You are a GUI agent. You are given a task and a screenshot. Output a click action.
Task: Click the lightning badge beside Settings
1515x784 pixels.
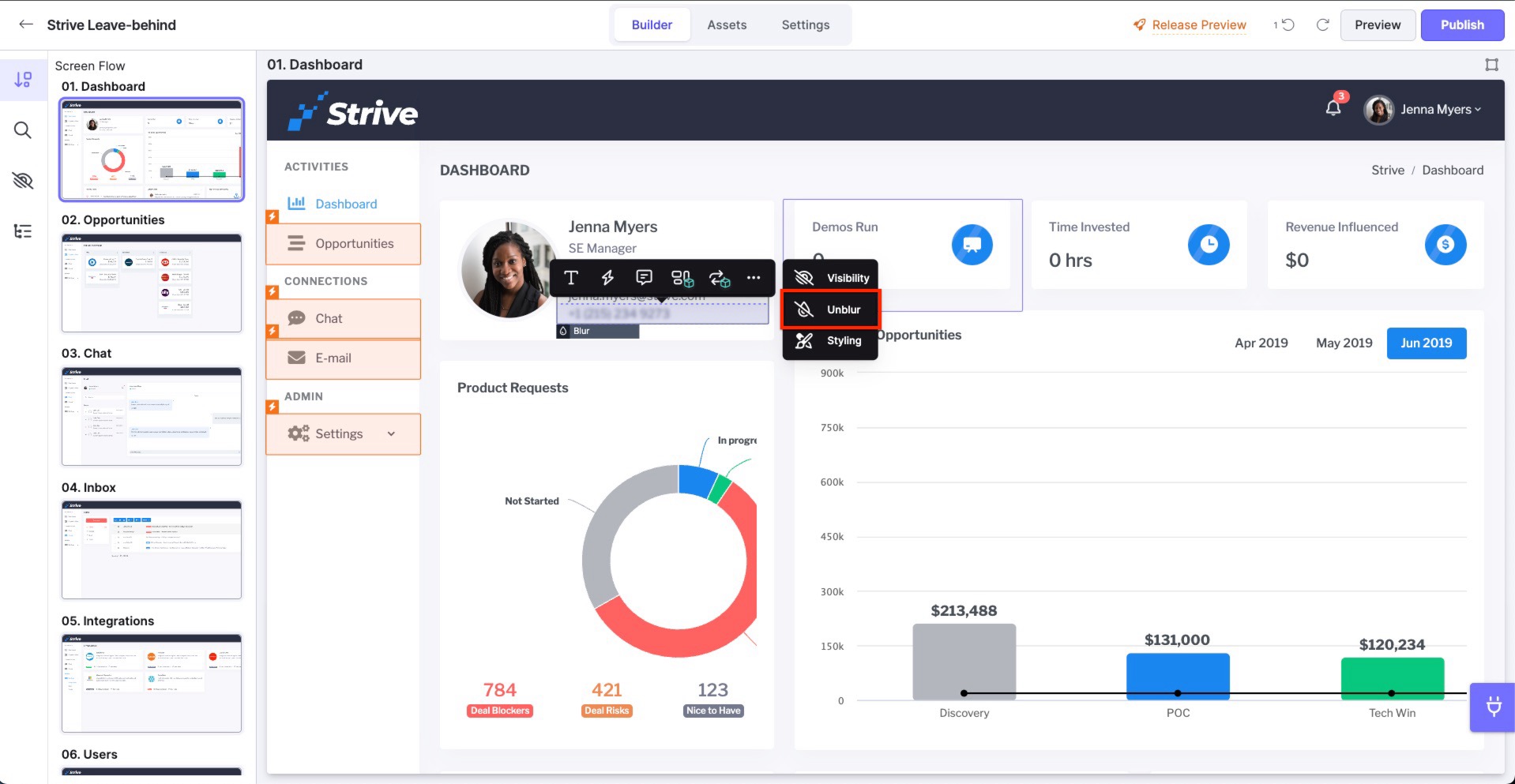pyautogui.click(x=273, y=407)
